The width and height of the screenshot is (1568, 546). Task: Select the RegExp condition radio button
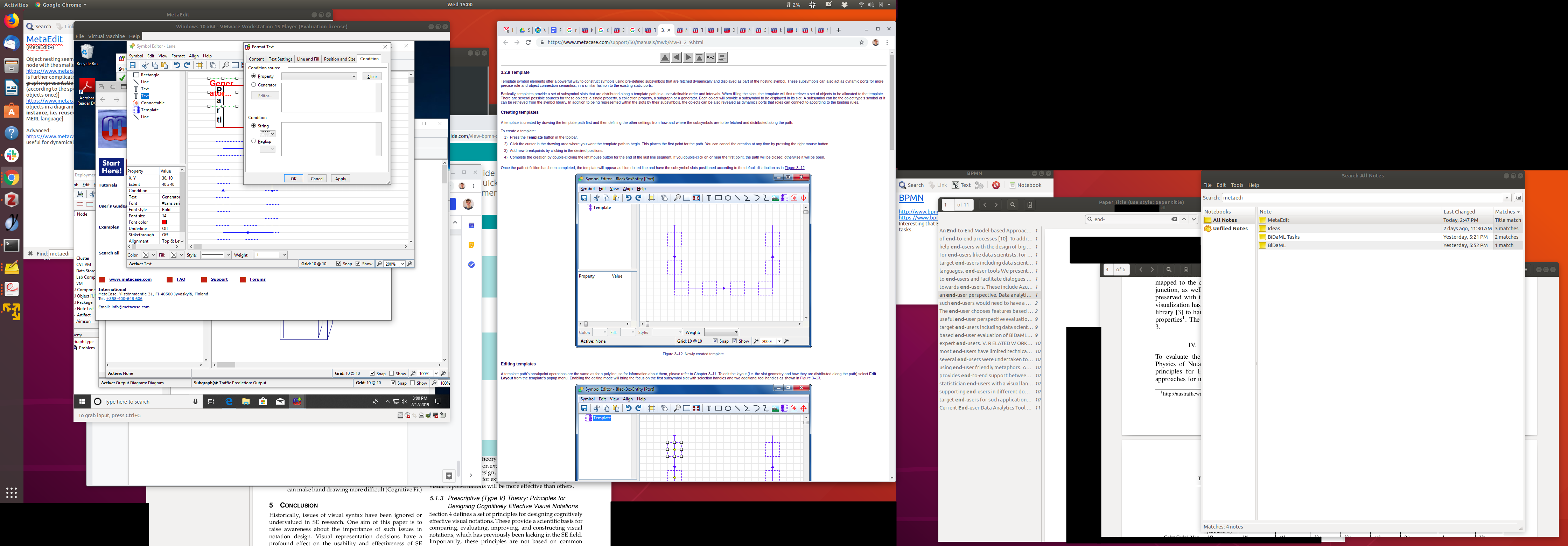point(254,141)
